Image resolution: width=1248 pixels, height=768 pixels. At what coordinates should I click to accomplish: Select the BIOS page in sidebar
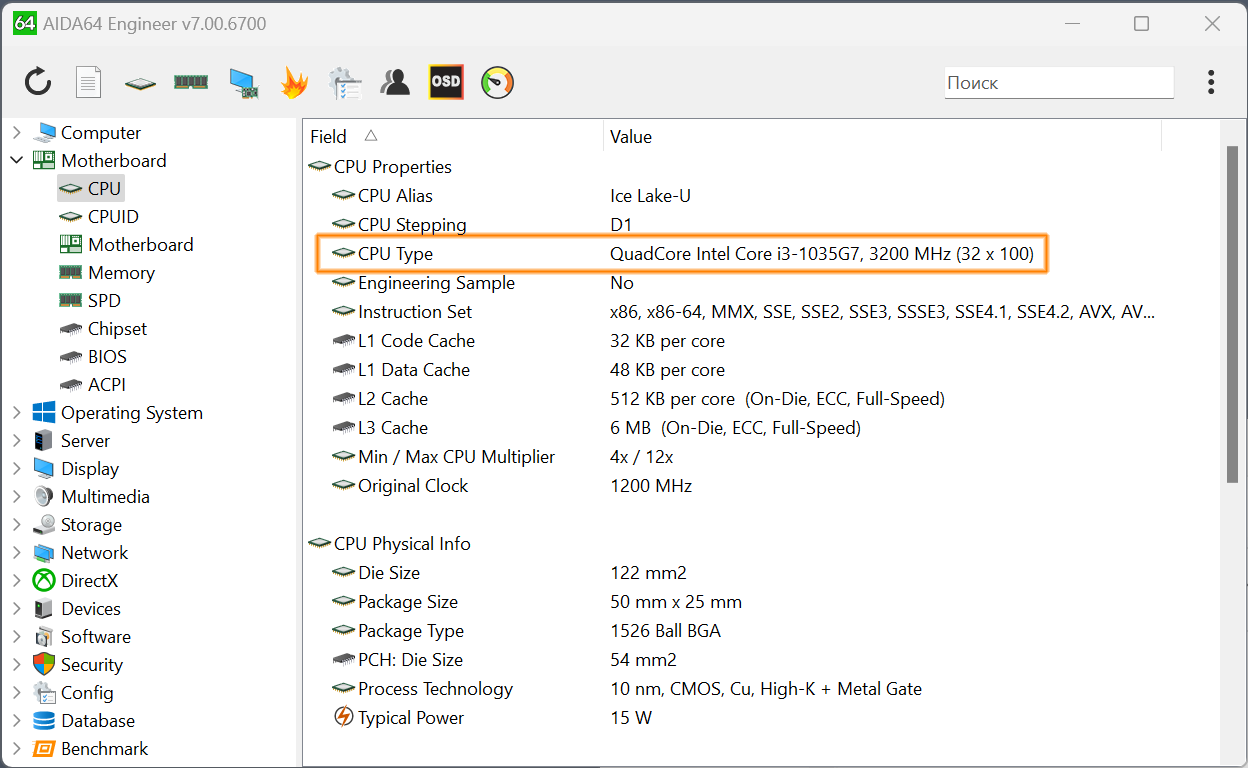coord(107,356)
